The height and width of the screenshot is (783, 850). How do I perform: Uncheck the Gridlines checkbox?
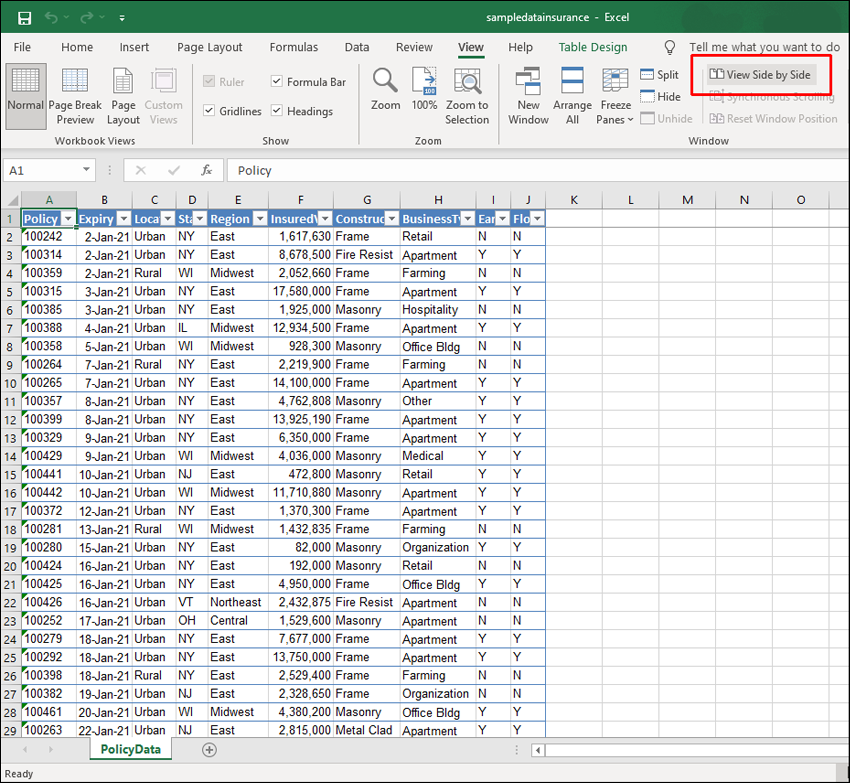pos(209,111)
